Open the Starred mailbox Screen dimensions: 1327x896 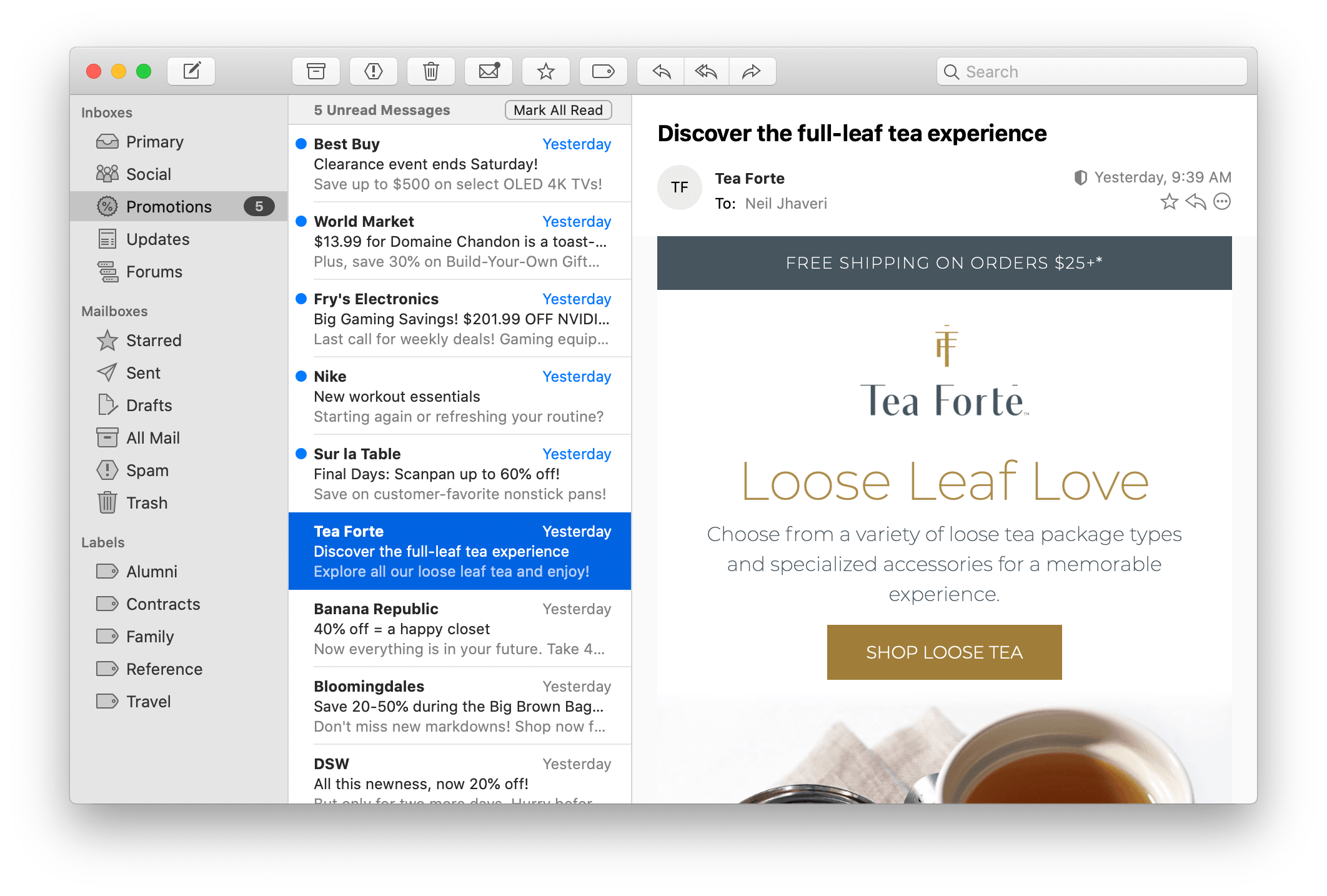tap(153, 340)
